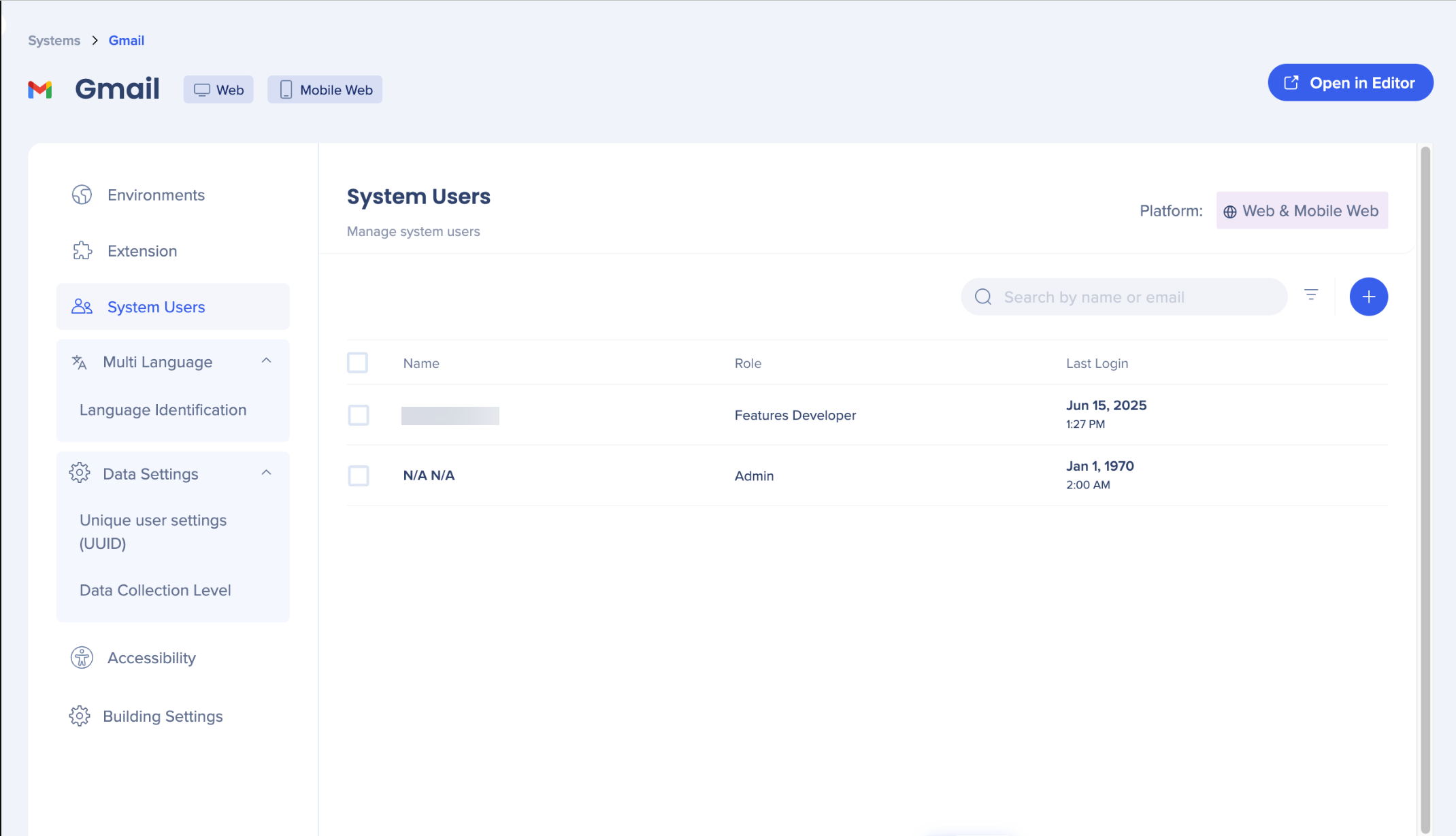1456x836 pixels.
Task: Collapse the Data Settings section
Action: point(267,473)
